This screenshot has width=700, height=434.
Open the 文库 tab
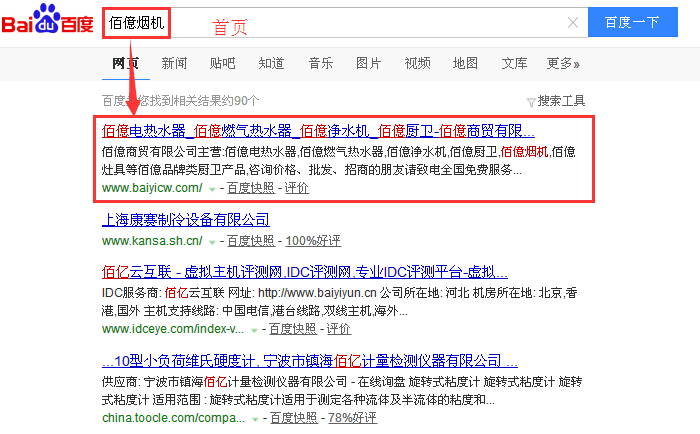pyautogui.click(x=514, y=63)
